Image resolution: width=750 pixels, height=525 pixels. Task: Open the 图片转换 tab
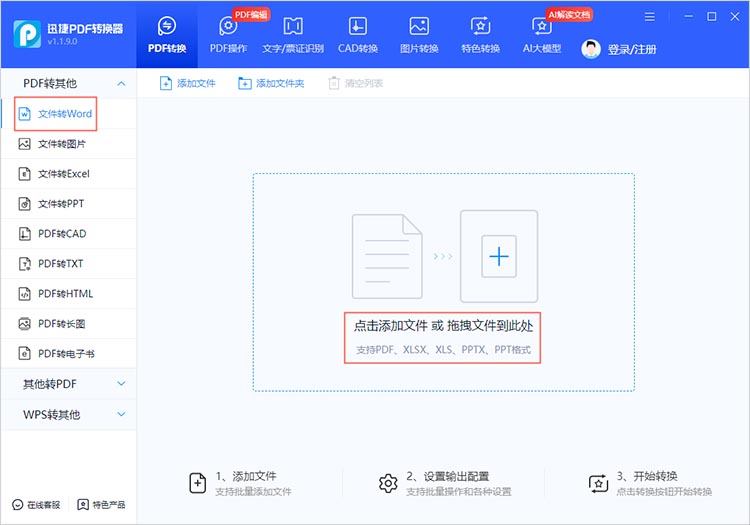pyautogui.click(x=419, y=35)
